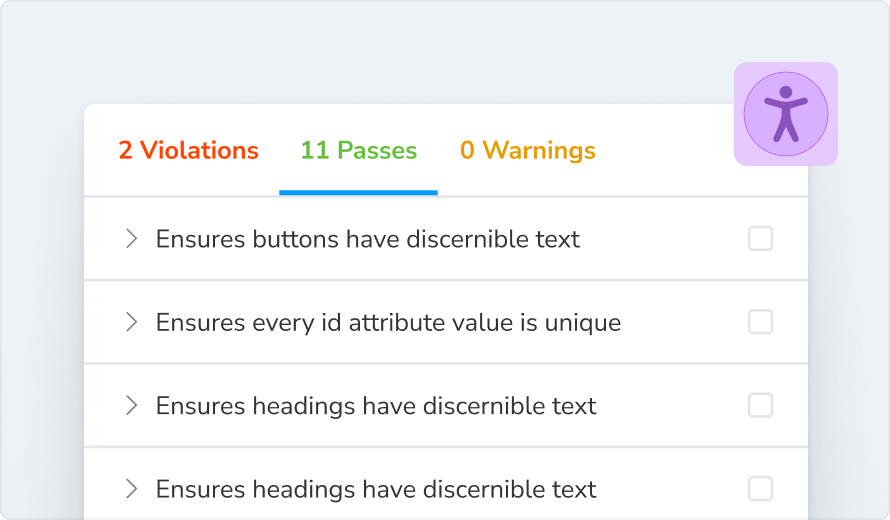Screen dimensions: 890x520
Task: Open the 0 Warnings tab
Action: coord(527,151)
